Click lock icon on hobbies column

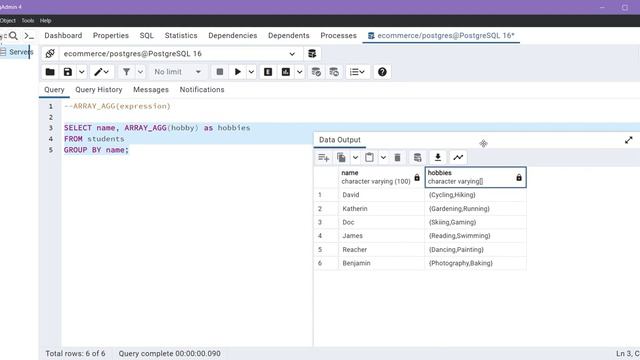(519, 178)
